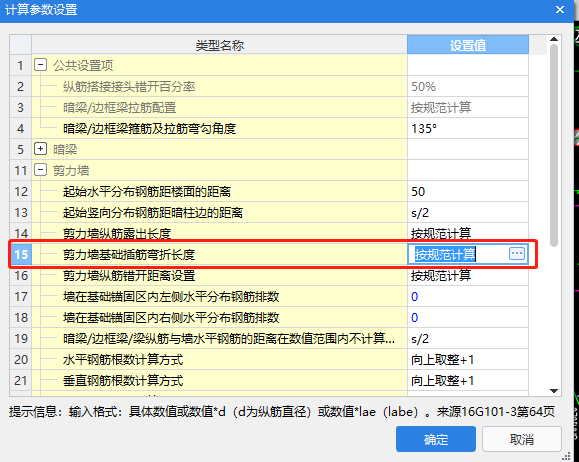Expand the 暗梁 group

tap(40, 149)
